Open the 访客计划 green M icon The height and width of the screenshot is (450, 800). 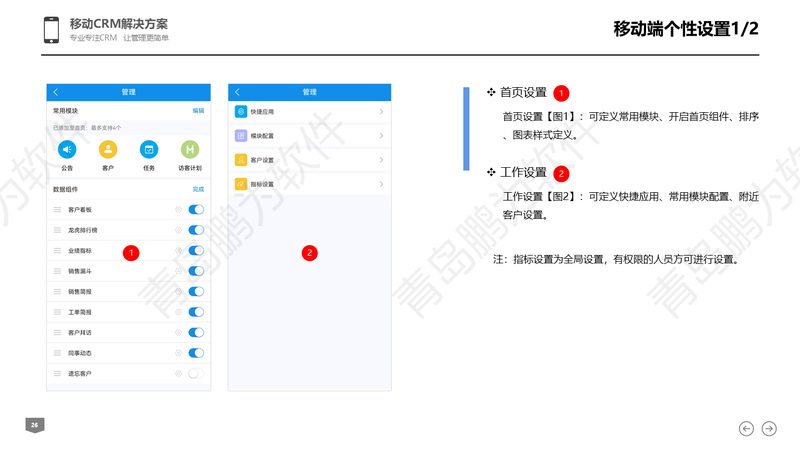(x=190, y=149)
